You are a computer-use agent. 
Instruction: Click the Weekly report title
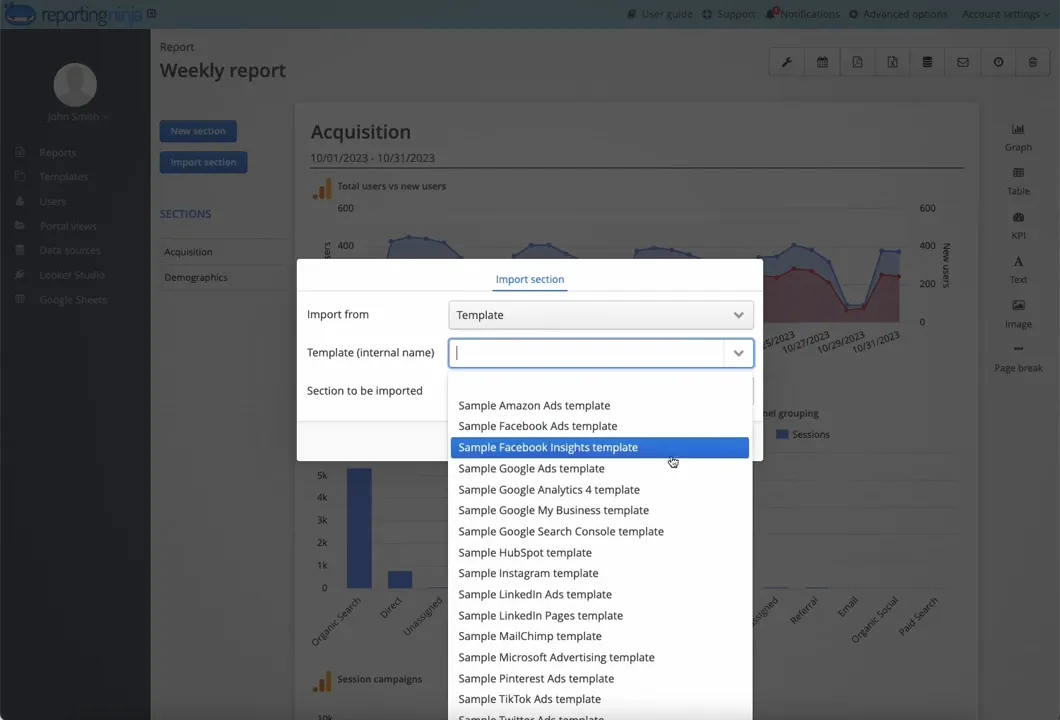click(223, 70)
